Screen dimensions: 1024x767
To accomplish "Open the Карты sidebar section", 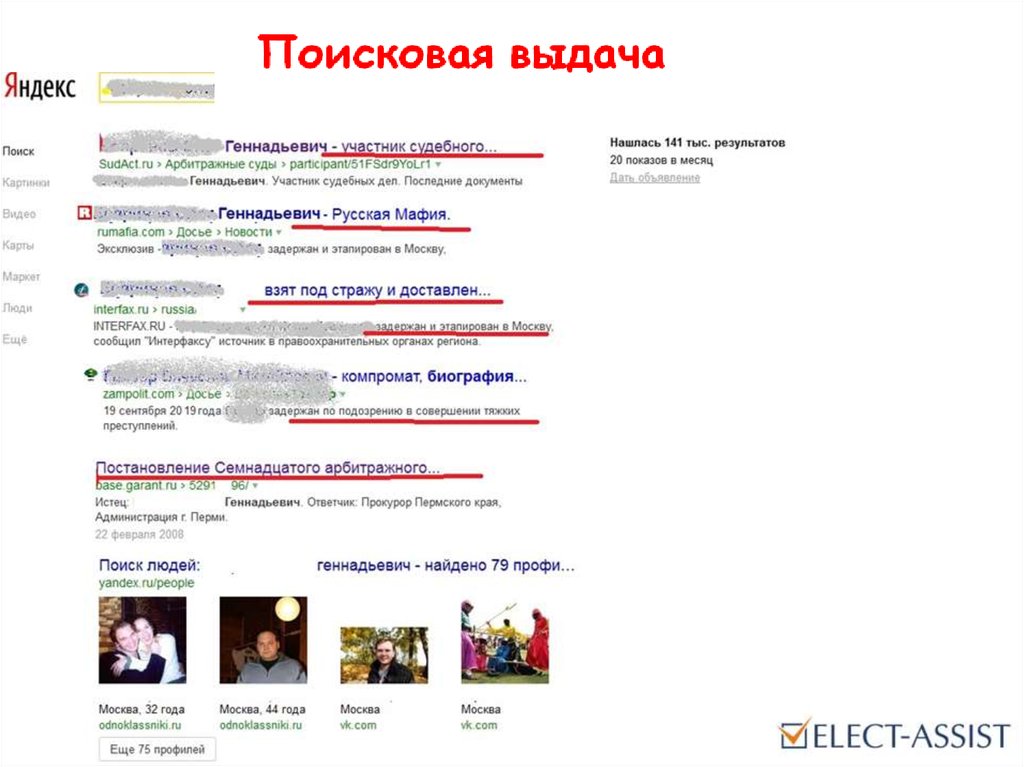I will (x=18, y=246).
